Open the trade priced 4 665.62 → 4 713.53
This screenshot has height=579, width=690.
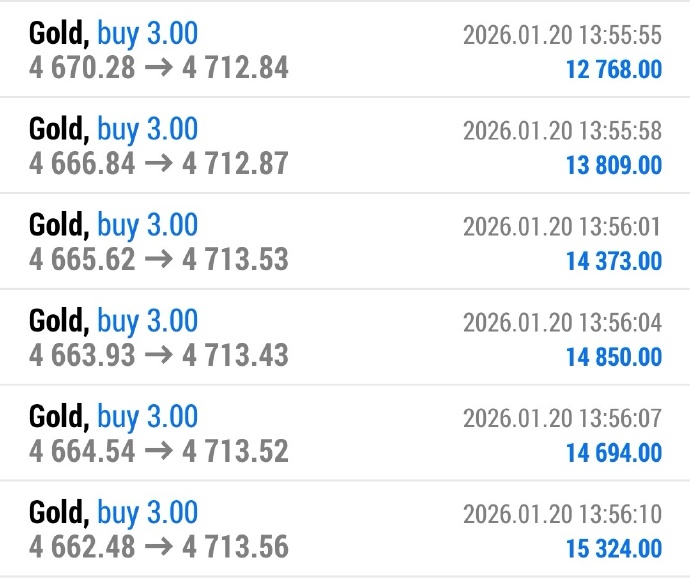158,259
